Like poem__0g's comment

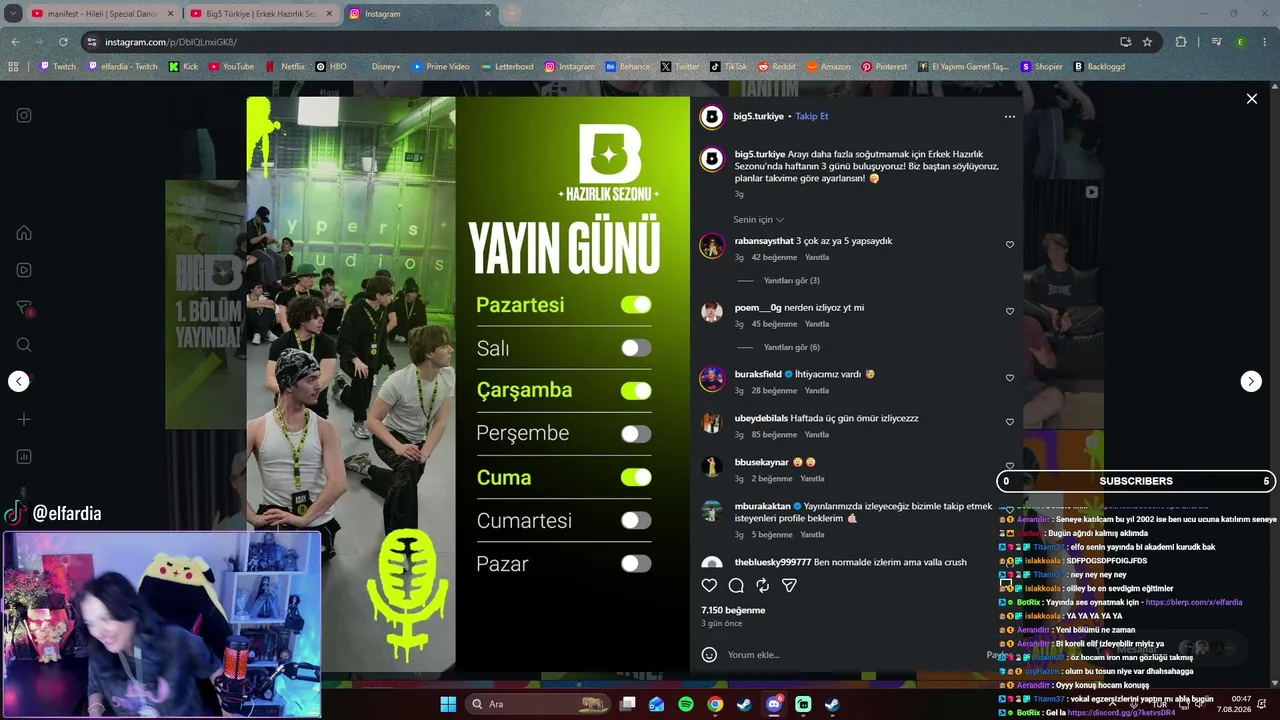(1010, 311)
